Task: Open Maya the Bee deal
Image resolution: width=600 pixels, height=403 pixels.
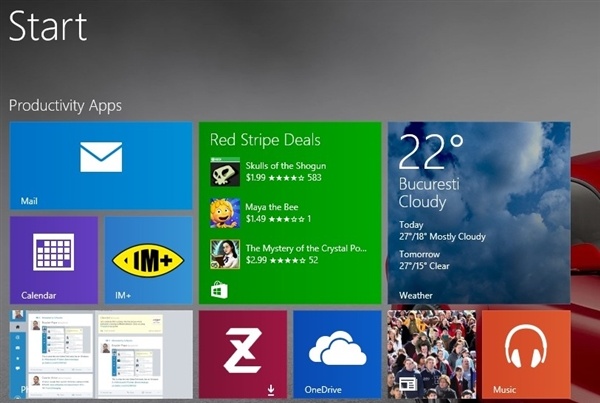Action: [x=261, y=213]
